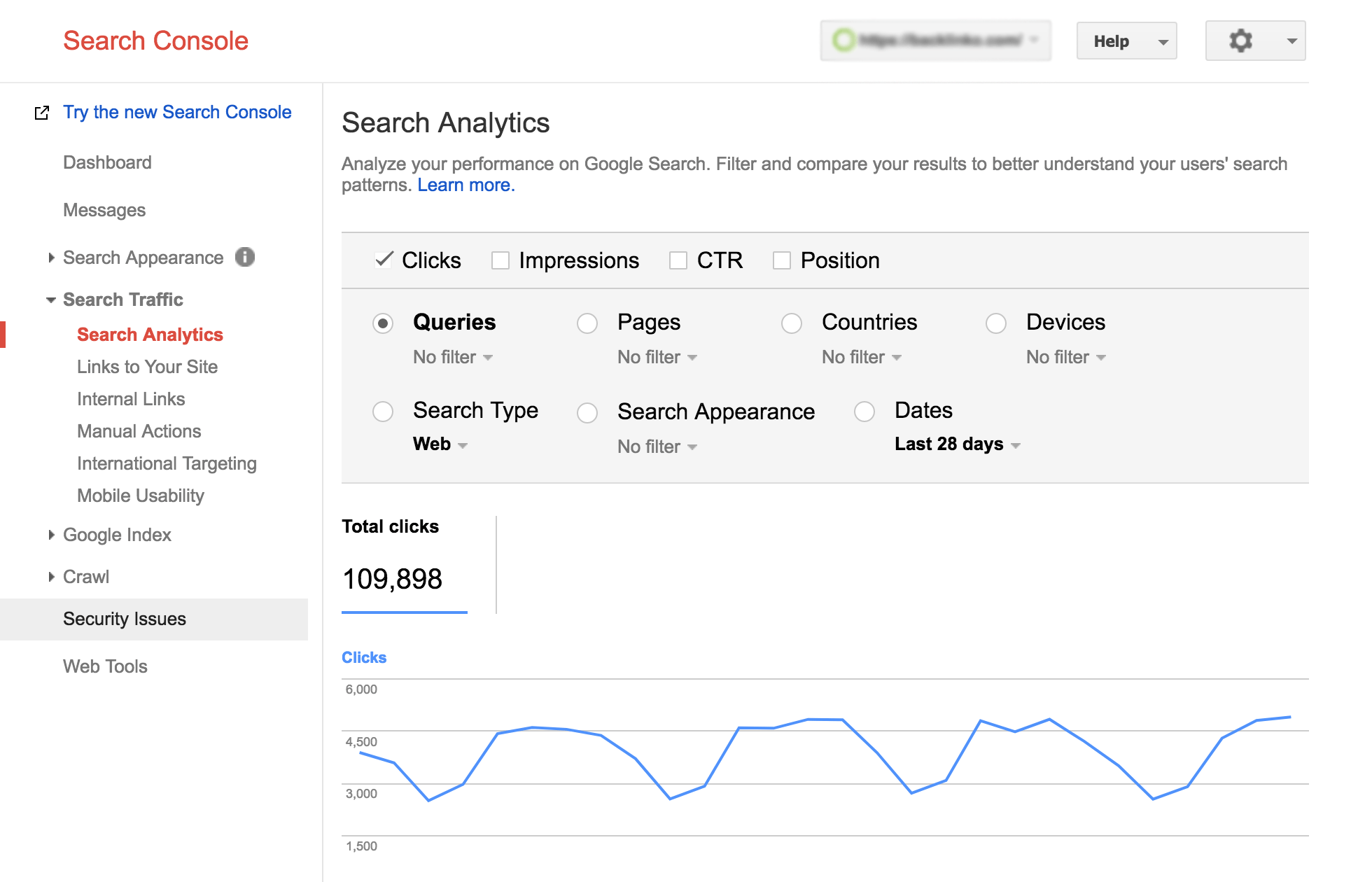Image resolution: width=1372 pixels, height=882 pixels.
Task: Go to Security Issues in sidebar
Action: click(125, 619)
